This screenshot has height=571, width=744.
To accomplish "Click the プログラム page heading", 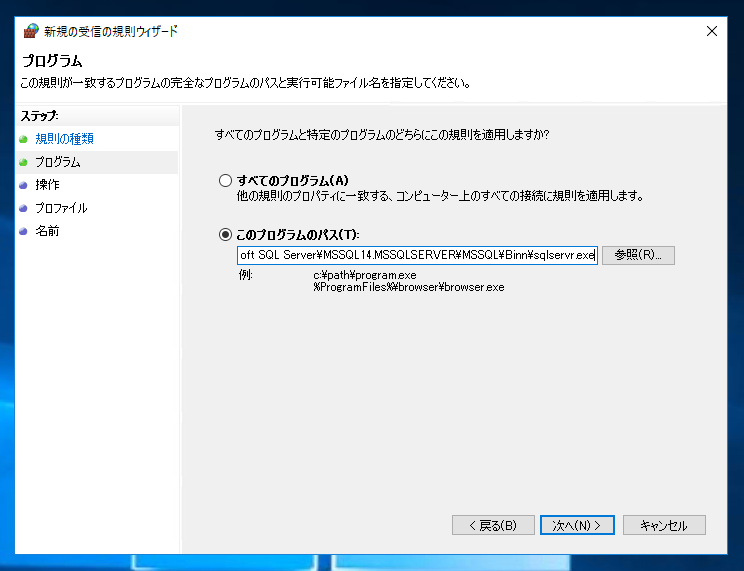I will point(52,61).
